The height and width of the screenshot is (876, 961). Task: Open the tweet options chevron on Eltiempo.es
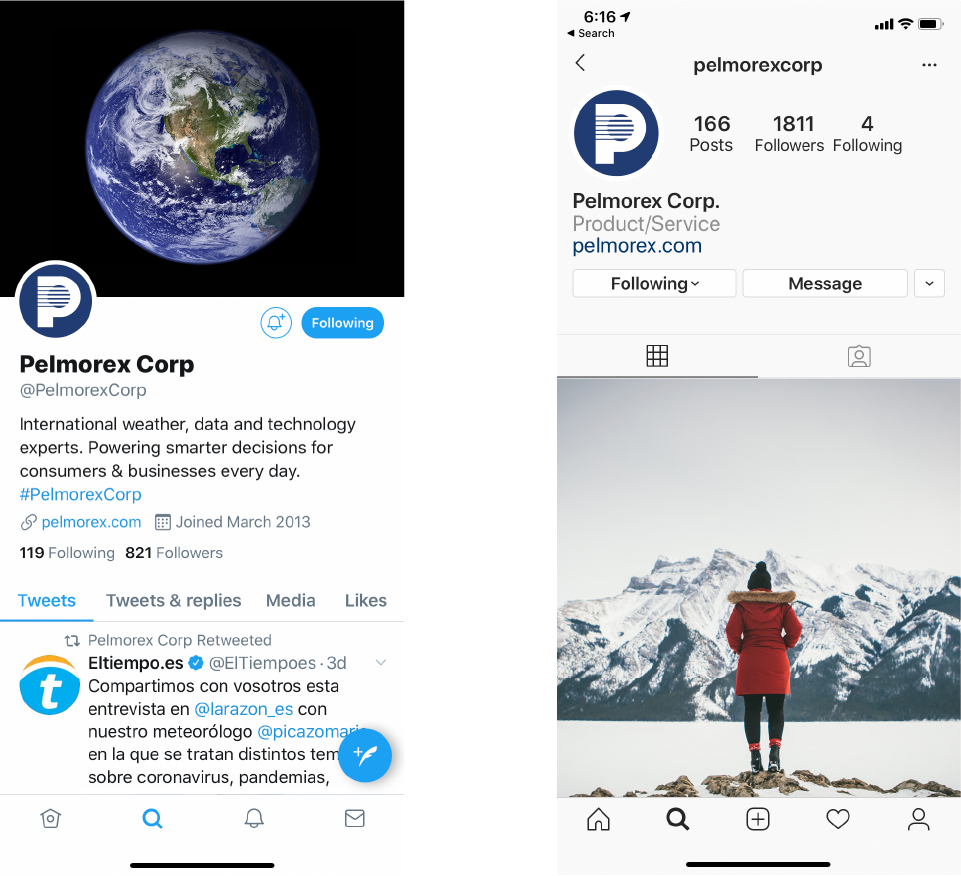[381, 663]
